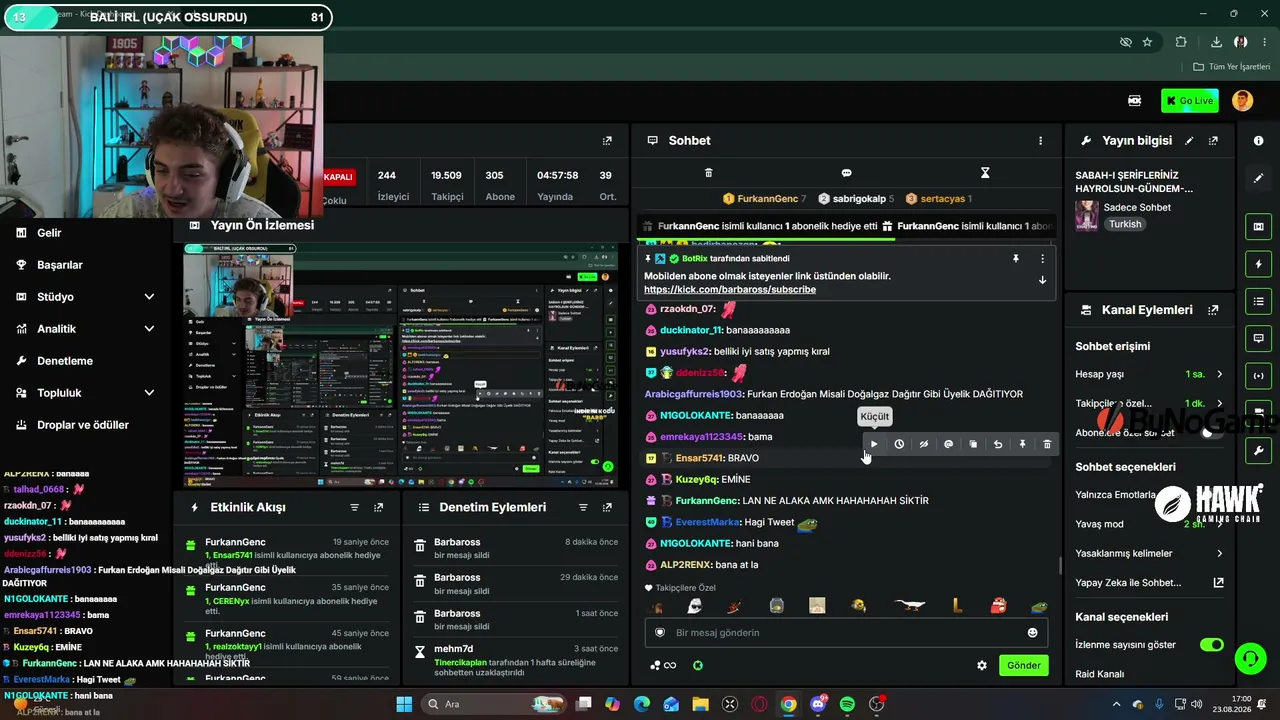Click the crossed-eye hide icon in message toolbar

(924, 444)
